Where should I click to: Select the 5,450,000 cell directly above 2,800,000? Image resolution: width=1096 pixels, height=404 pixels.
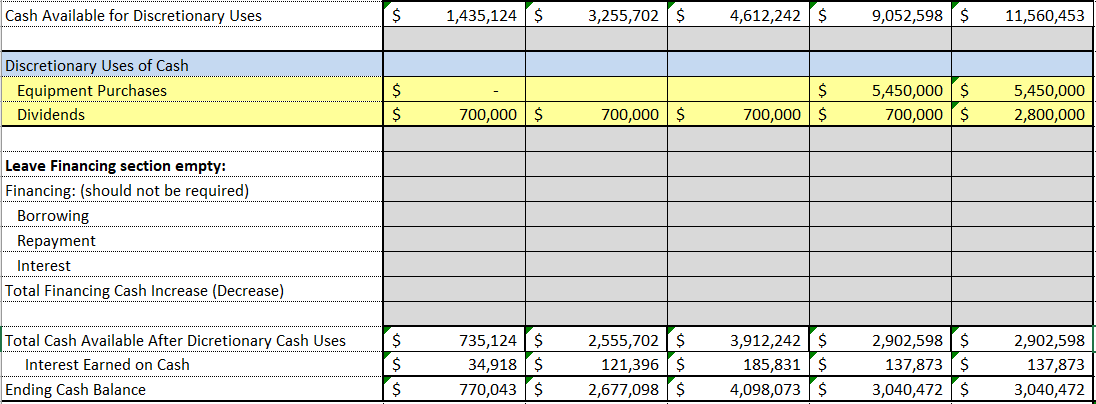click(x=1023, y=90)
